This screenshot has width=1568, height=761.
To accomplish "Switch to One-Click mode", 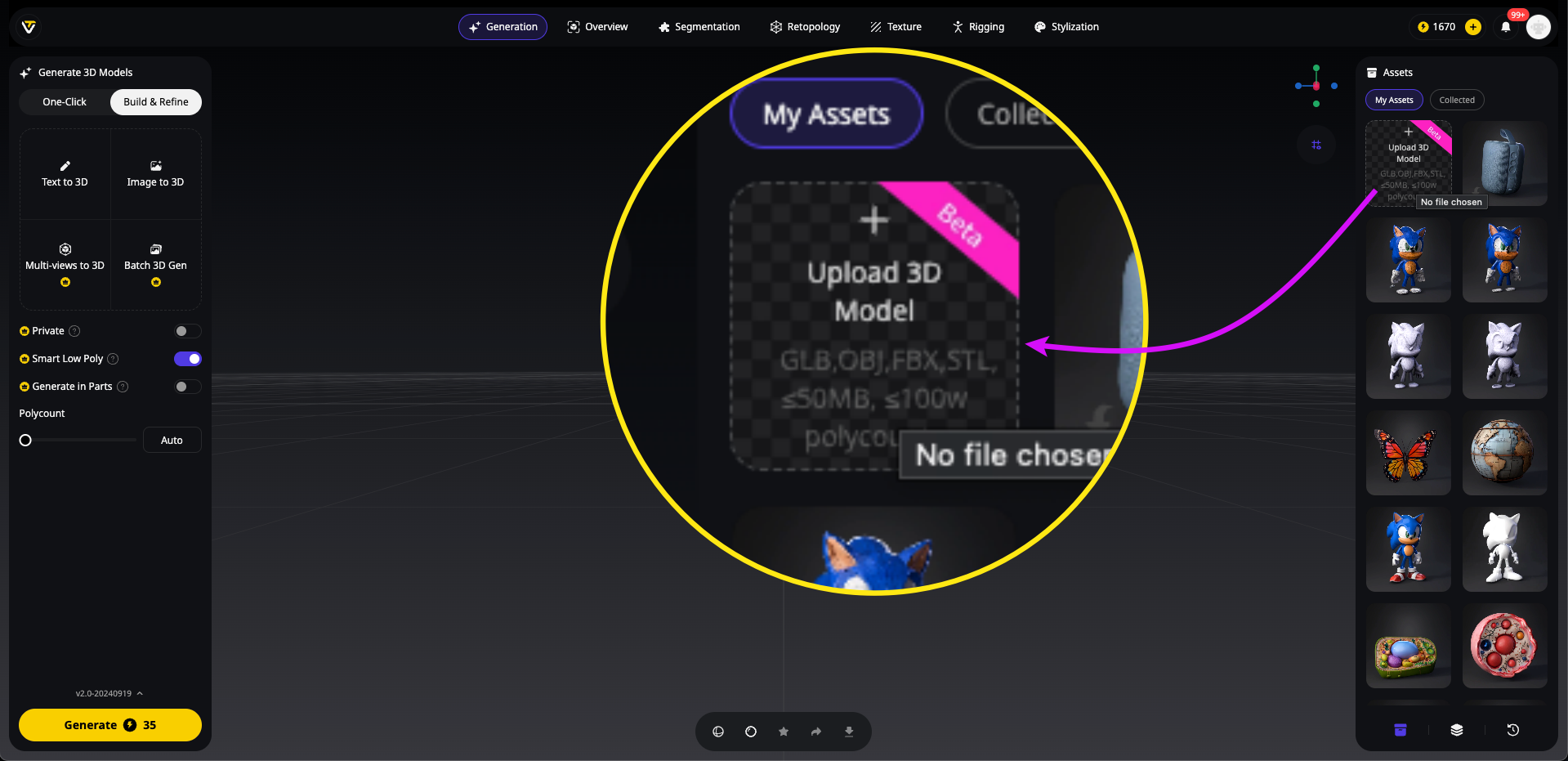I will [x=65, y=102].
